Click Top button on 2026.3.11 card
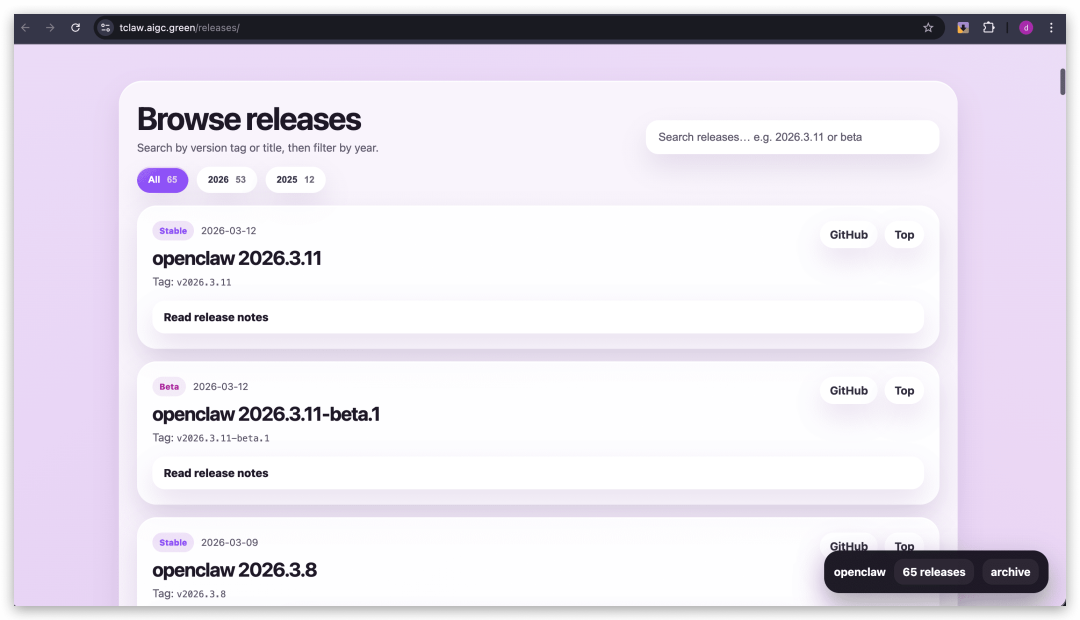Image resolution: width=1080 pixels, height=620 pixels. click(x=904, y=235)
